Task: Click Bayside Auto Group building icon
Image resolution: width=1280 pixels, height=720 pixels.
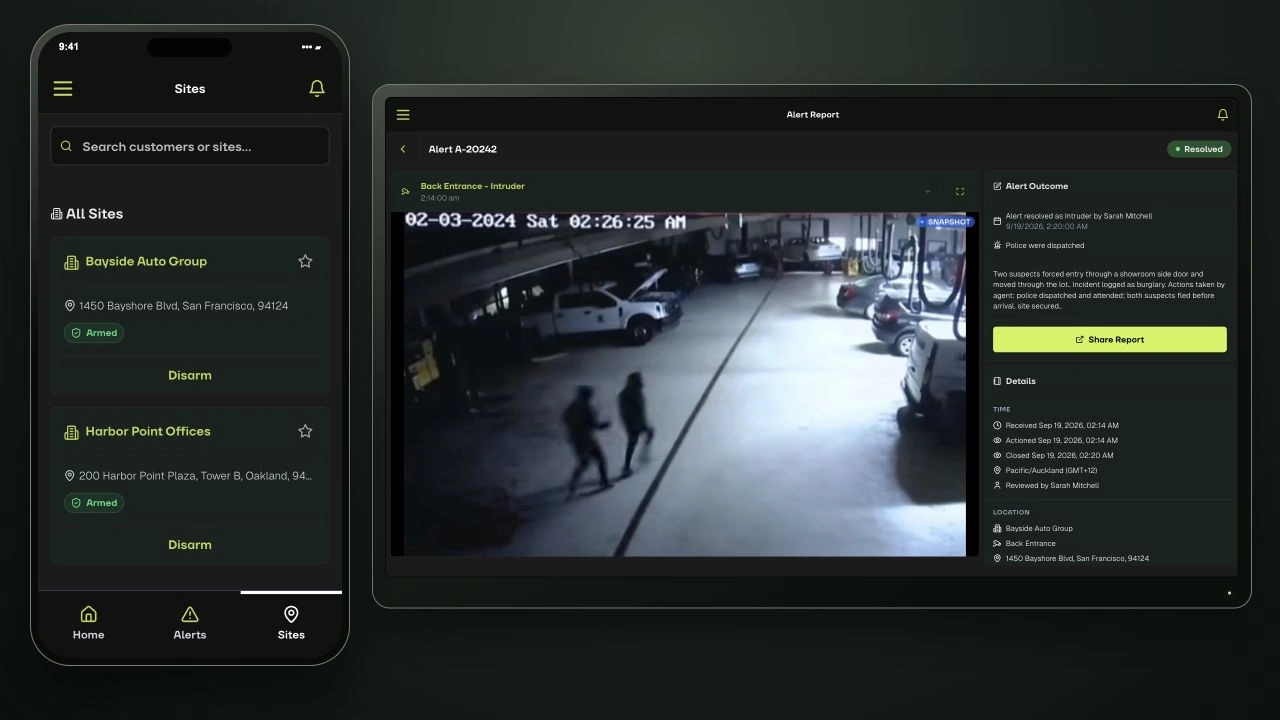Action: tap(71, 262)
